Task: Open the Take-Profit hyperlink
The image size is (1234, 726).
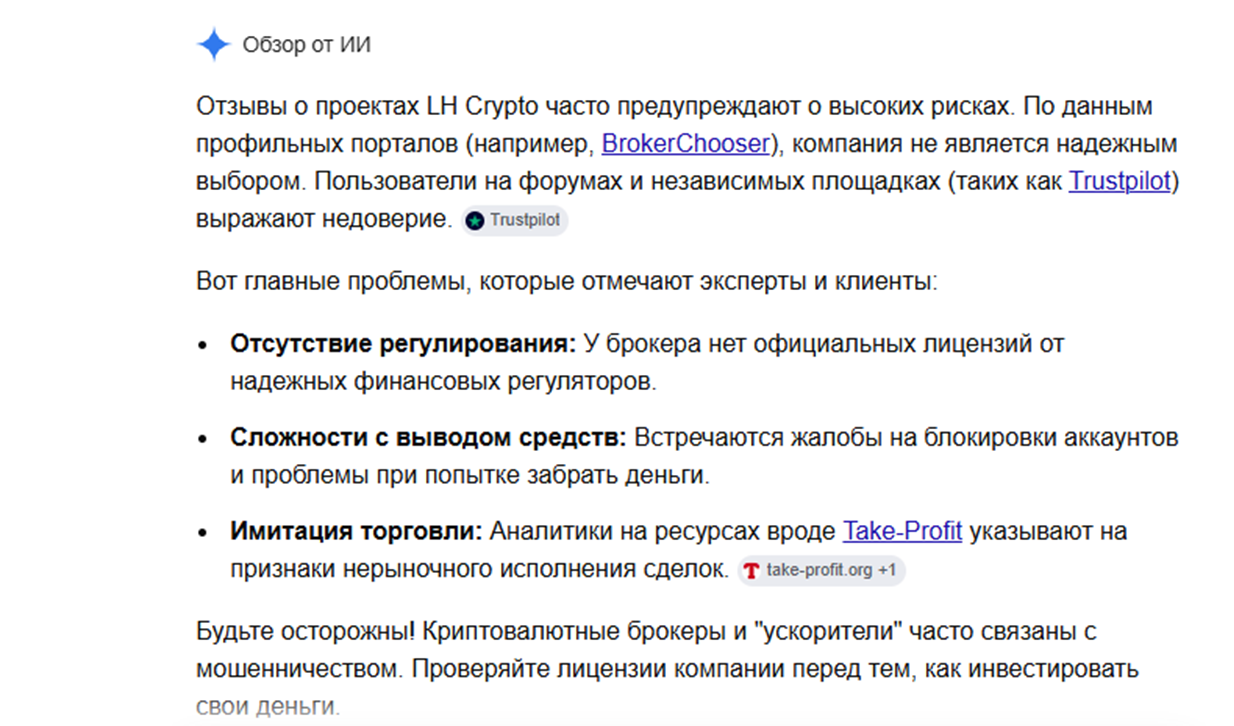Action: tap(902, 531)
